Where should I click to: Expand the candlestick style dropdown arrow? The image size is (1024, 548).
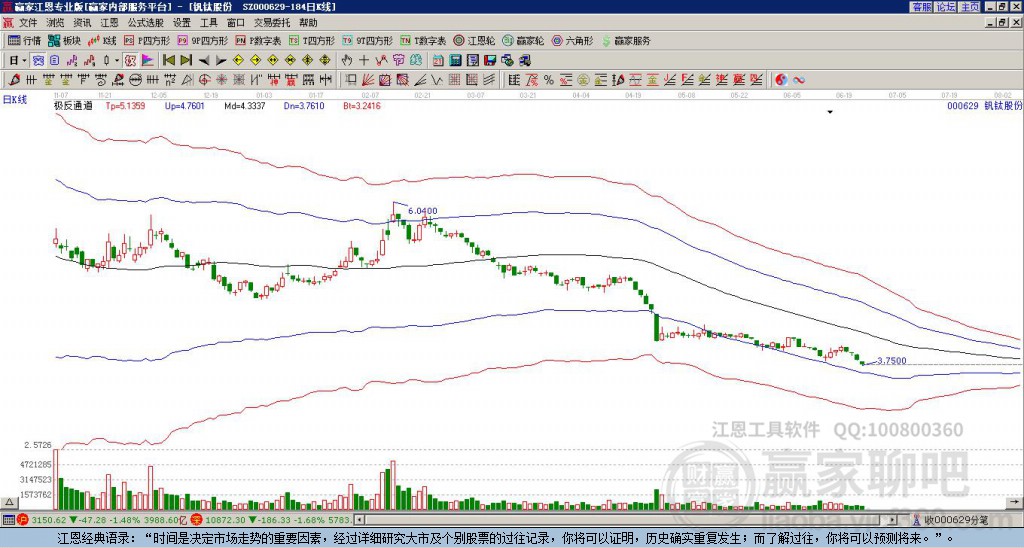coord(117,61)
